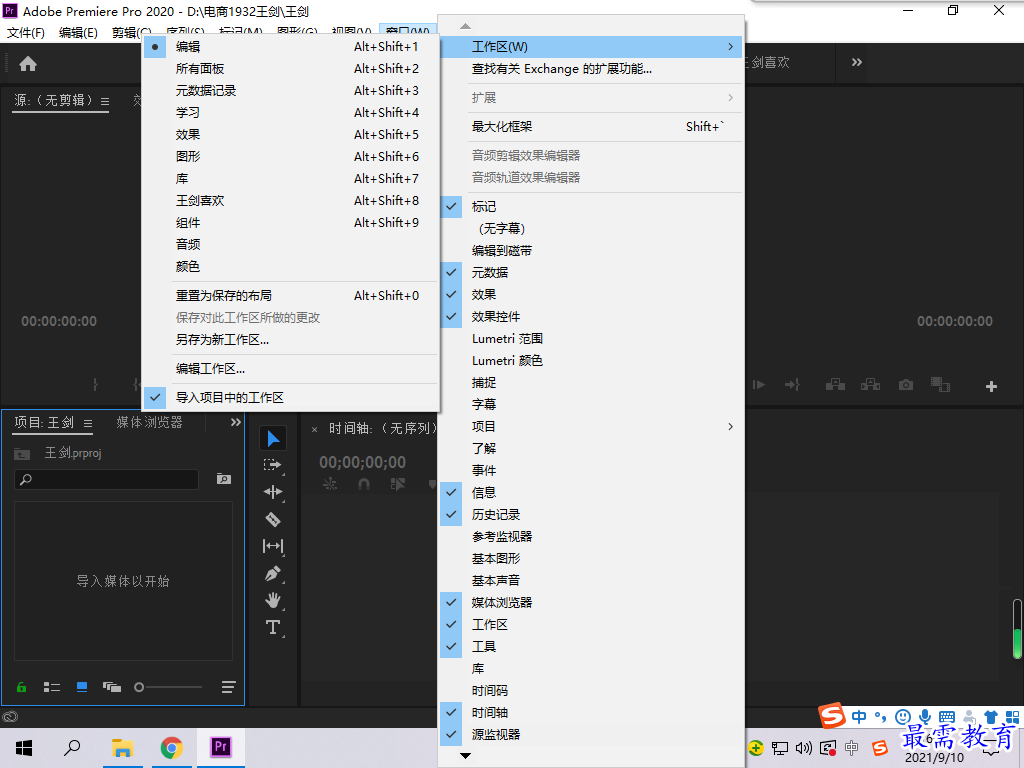Open the 文件(F) menu
Screen dimensions: 1024x768
point(25,32)
